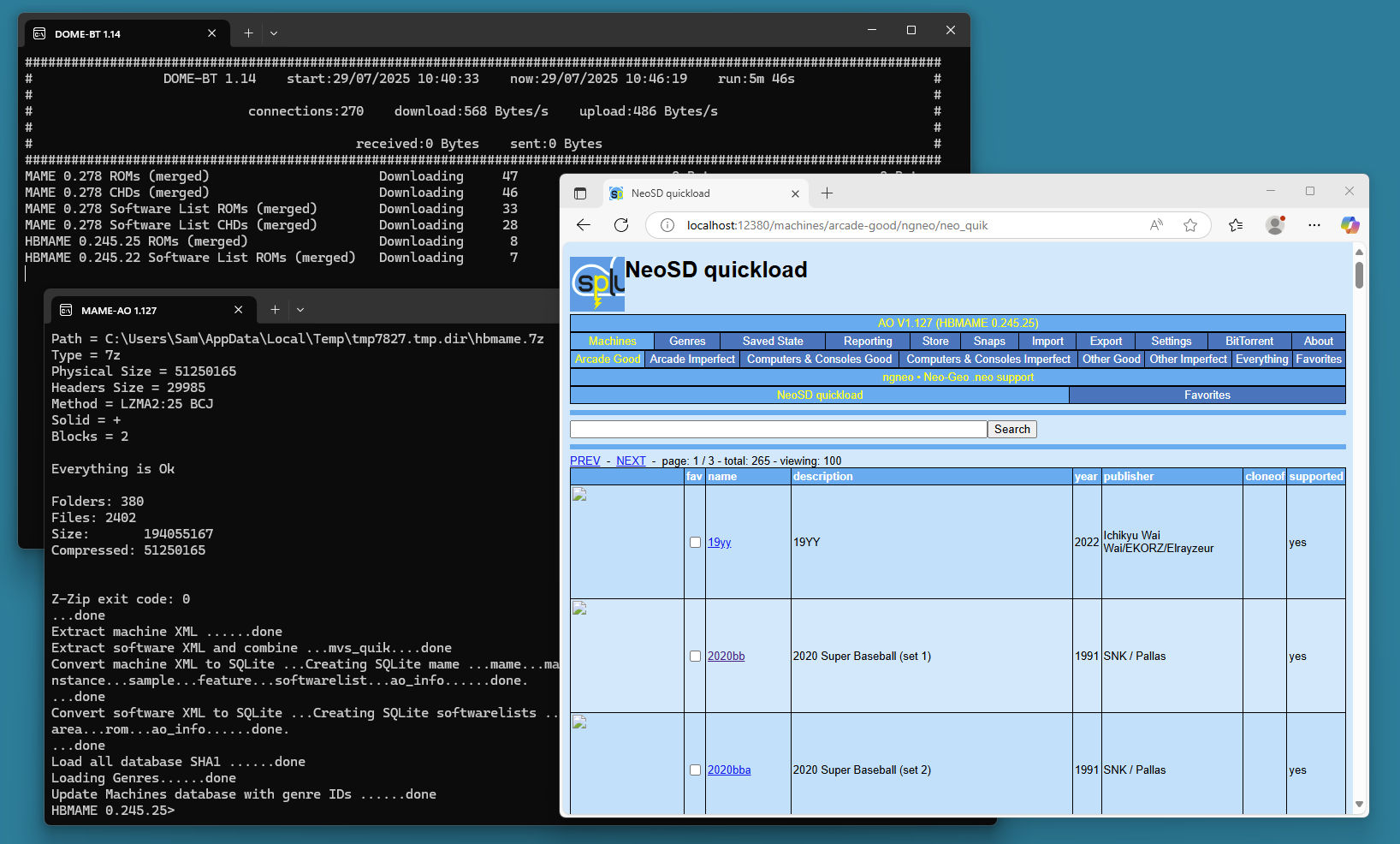Tick the favorite checkbox for 2020bb
The height and width of the screenshot is (844, 1400).
[695, 656]
